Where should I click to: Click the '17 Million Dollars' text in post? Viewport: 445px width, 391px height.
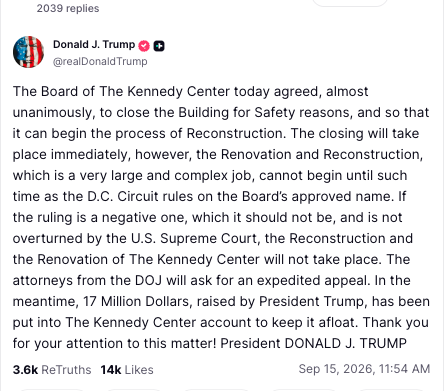(136, 301)
